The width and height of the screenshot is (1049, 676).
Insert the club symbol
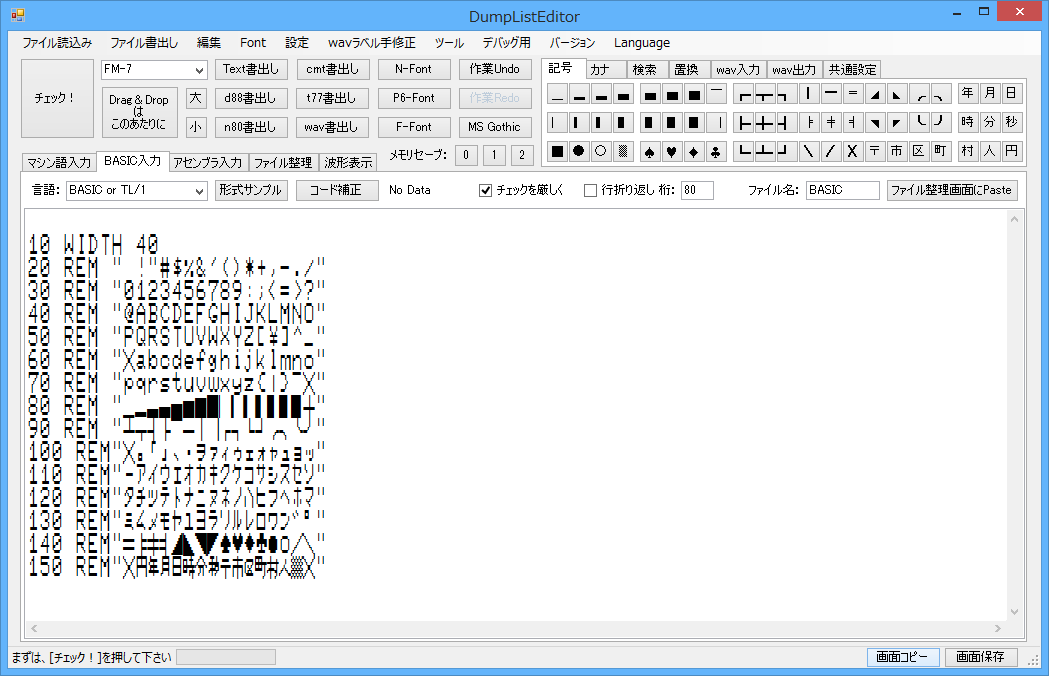tap(716, 152)
